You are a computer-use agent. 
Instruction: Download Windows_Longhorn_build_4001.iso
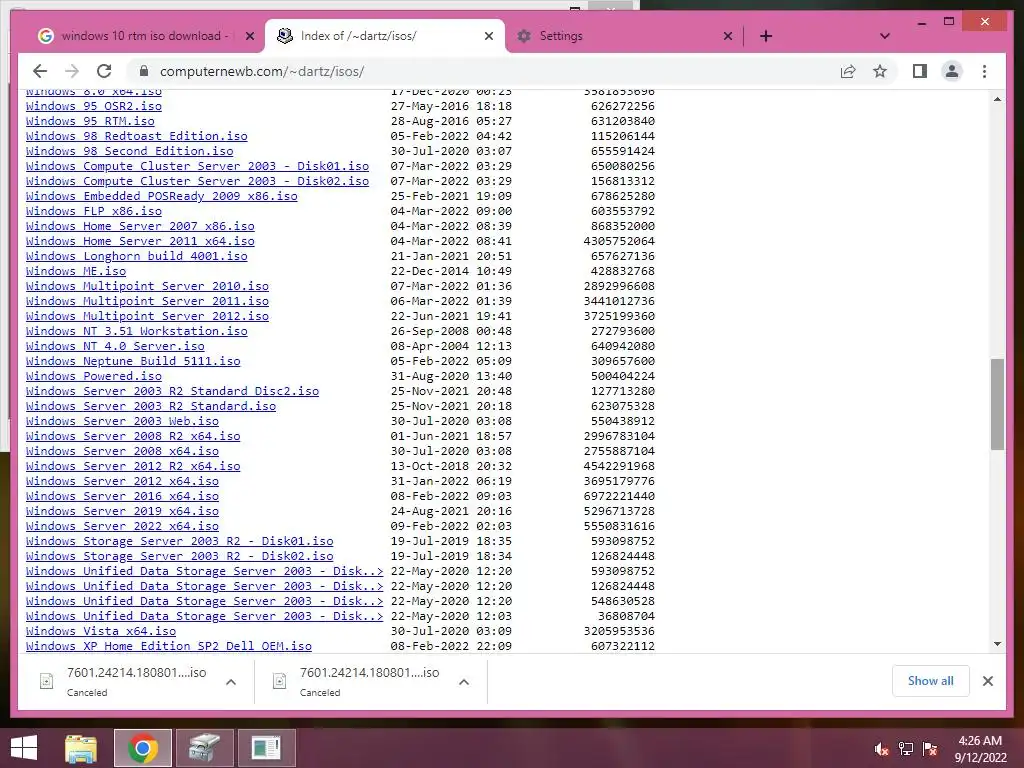tap(136, 256)
